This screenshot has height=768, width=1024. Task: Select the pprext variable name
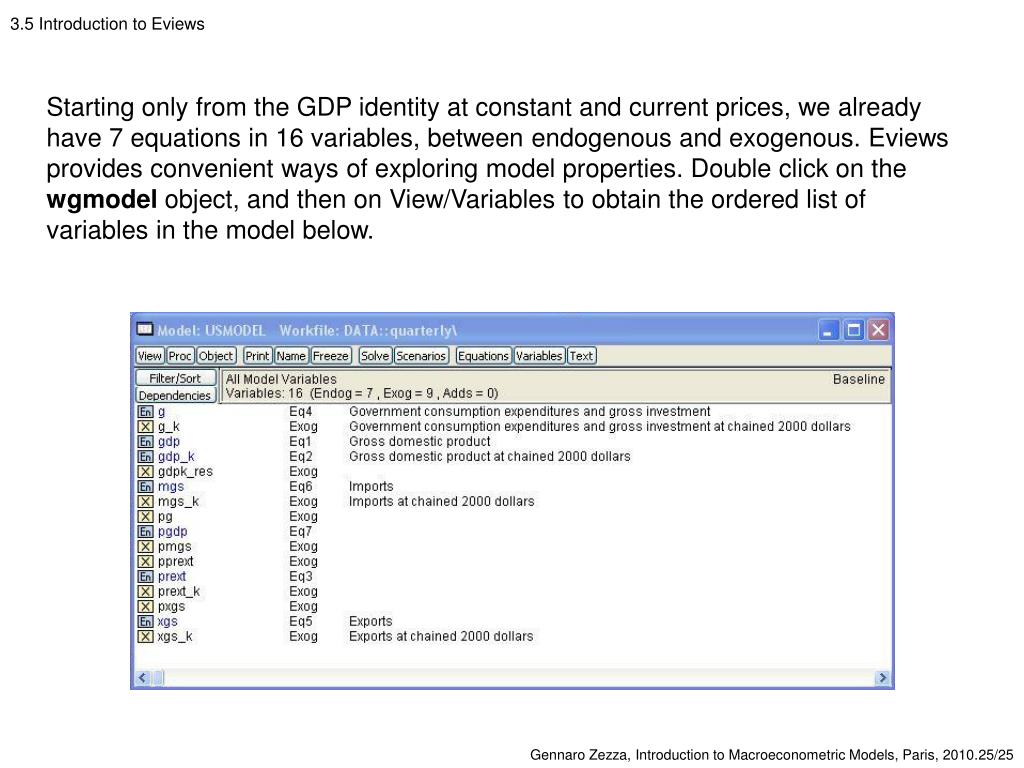coord(176,562)
